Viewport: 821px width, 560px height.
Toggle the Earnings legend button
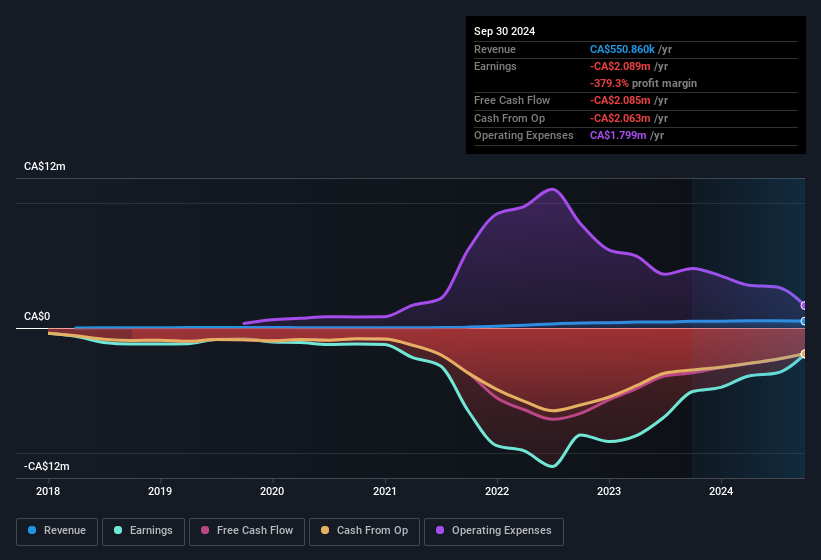(x=143, y=531)
